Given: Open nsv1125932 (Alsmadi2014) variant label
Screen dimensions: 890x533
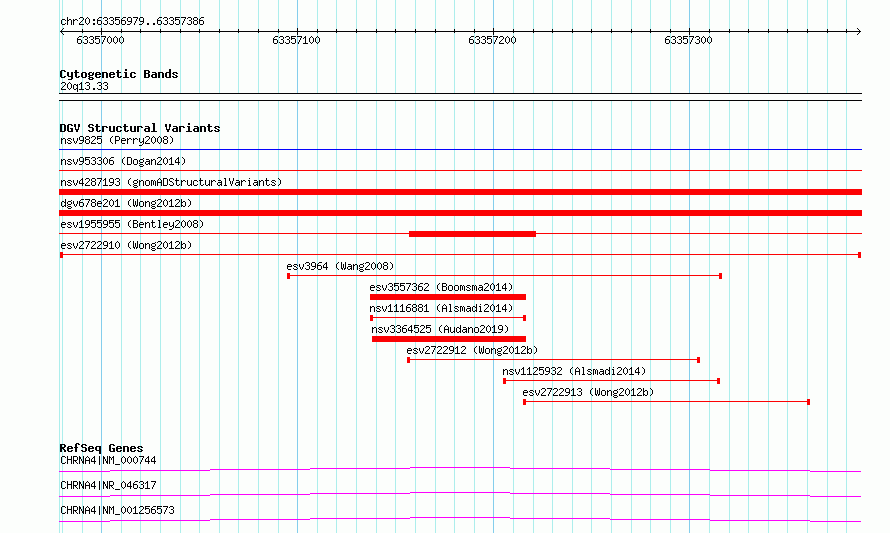Looking at the screenshot, I should point(574,371).
